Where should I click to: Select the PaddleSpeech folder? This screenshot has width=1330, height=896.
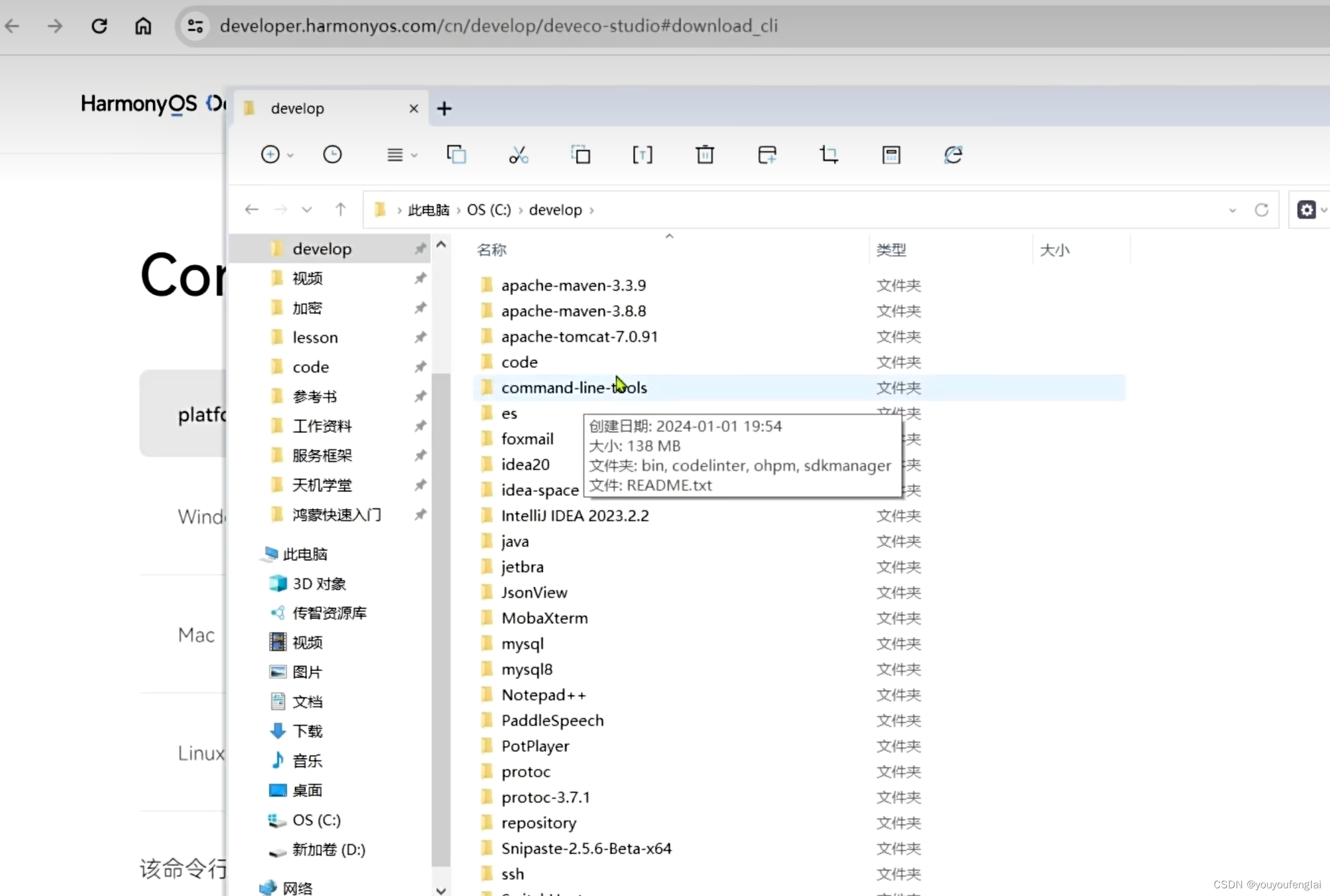552,720
